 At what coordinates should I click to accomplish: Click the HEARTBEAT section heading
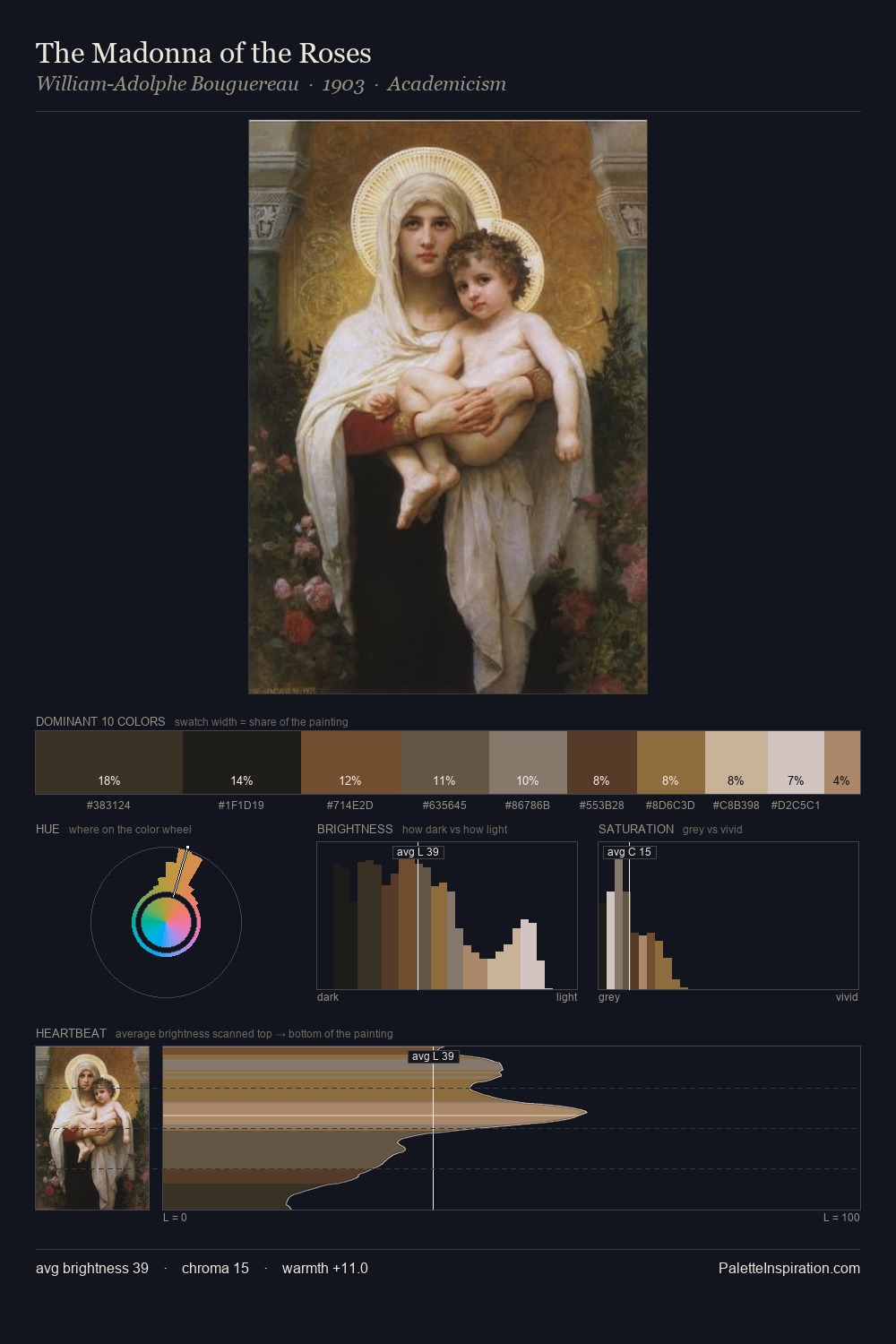(x=71, y=1033)
